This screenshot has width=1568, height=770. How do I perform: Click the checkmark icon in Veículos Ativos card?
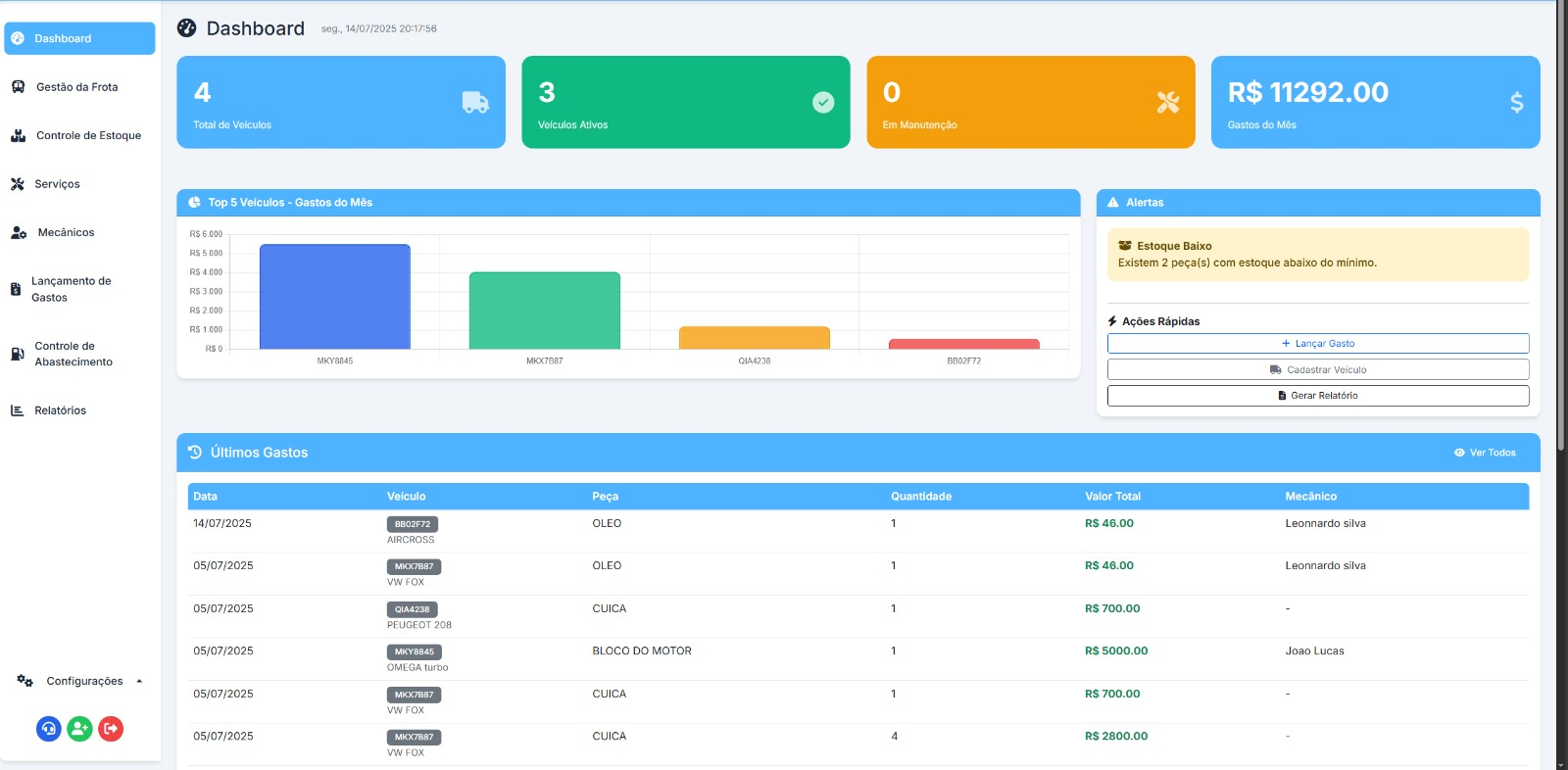click(x=823, y=102)
